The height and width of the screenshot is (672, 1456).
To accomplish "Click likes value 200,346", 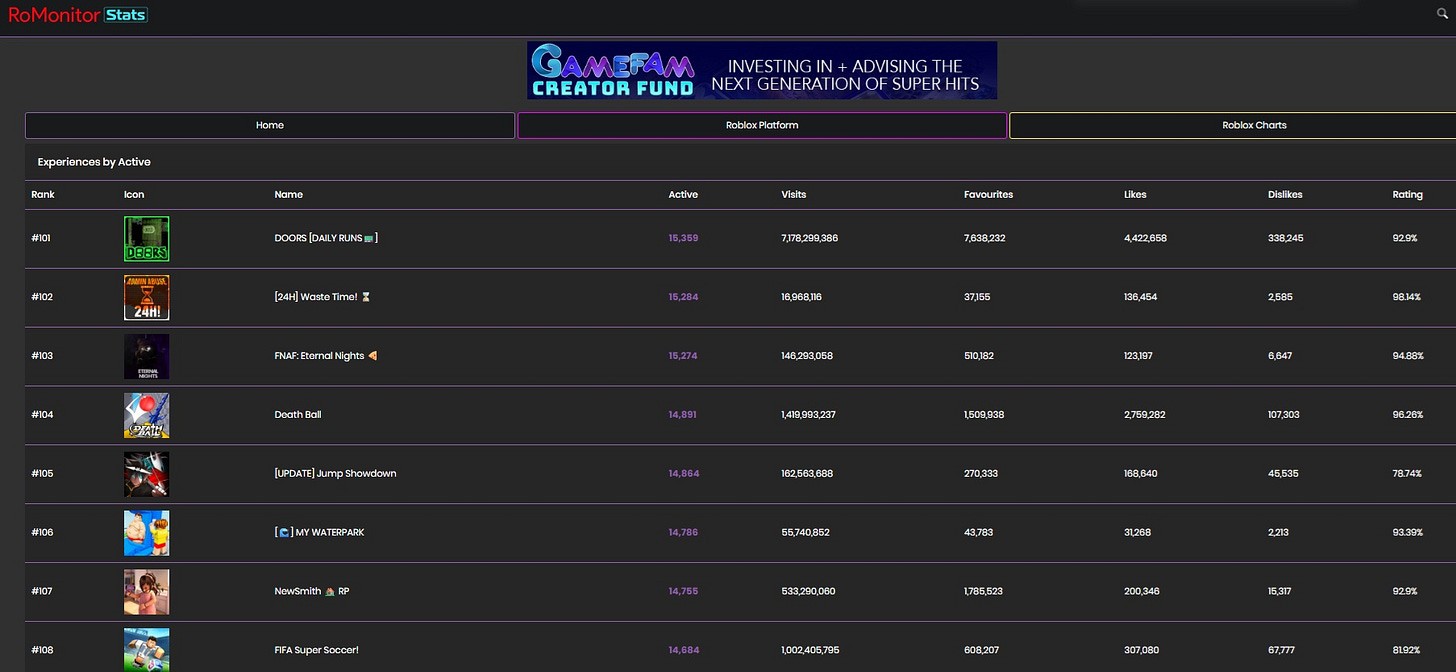I will [x=1142, y=591].
